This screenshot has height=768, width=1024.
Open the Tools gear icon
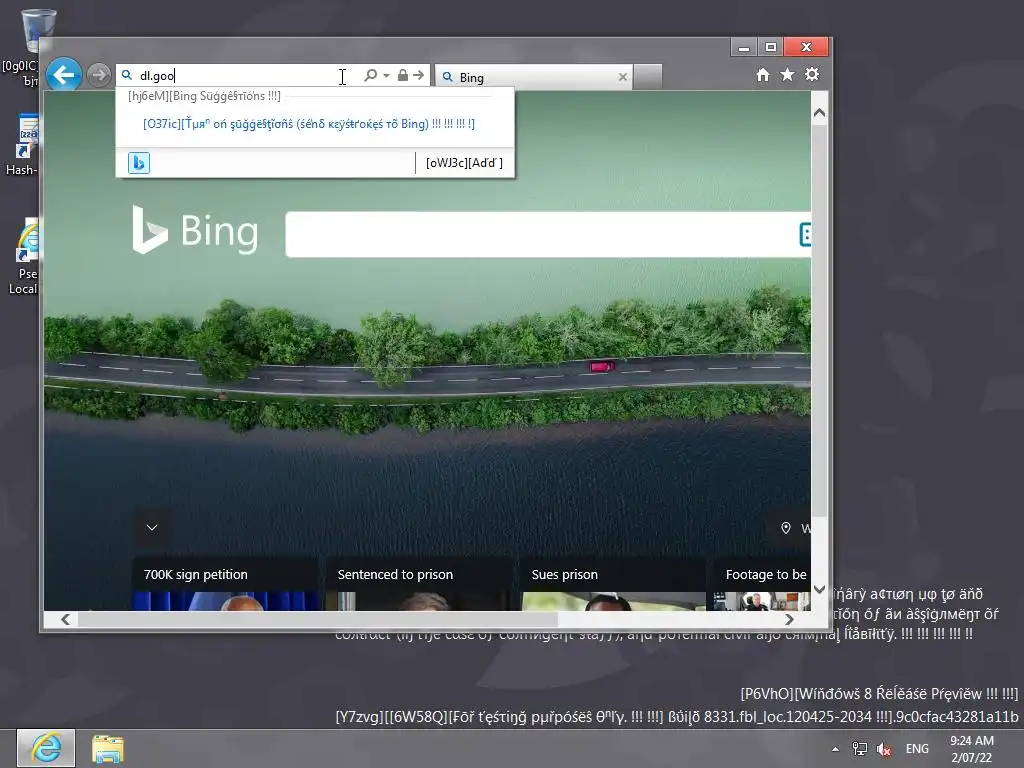click(812, 75)
